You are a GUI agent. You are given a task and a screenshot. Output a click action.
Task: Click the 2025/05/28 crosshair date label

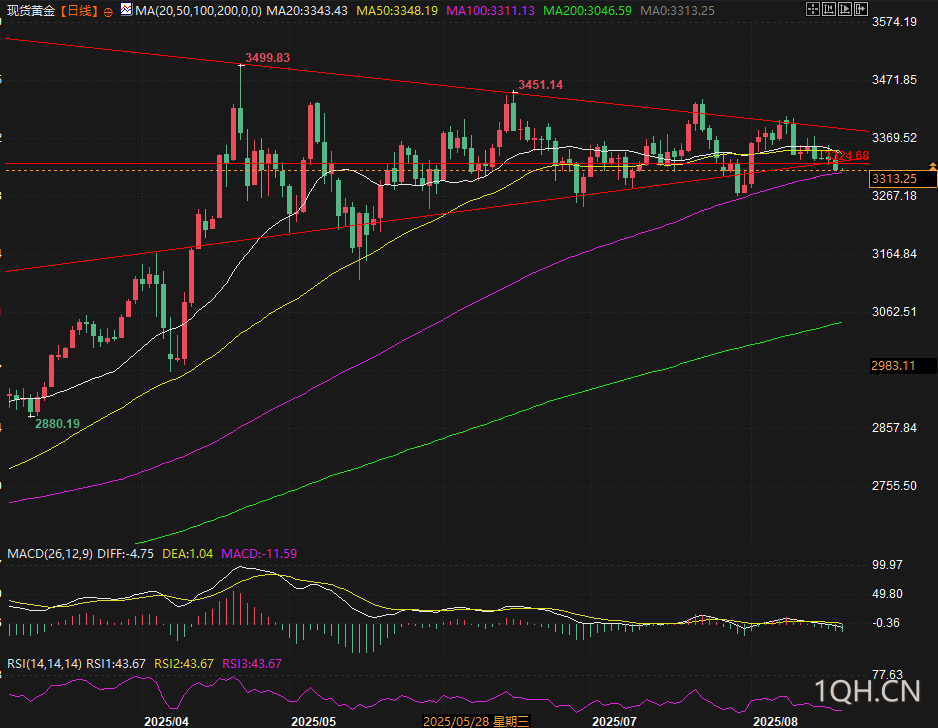[474, 720]
